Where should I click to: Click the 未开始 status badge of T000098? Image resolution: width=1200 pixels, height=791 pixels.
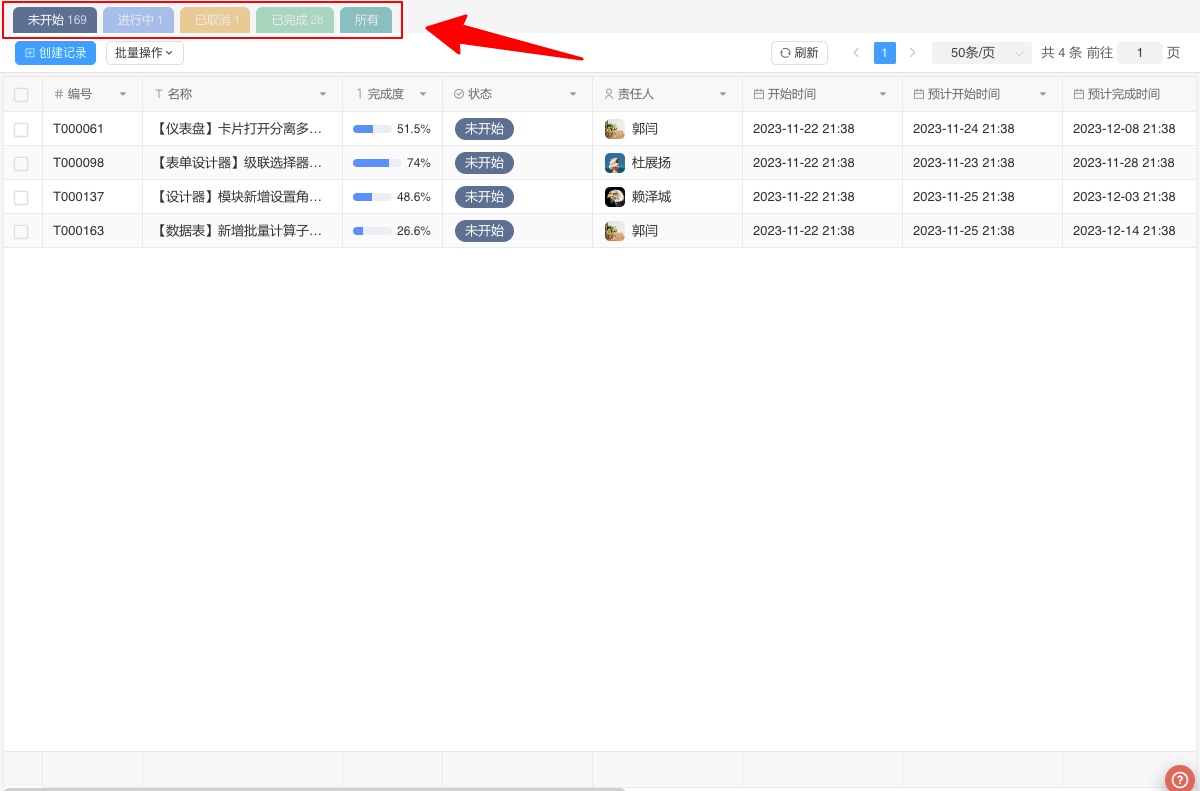click(x=484, y=163)
